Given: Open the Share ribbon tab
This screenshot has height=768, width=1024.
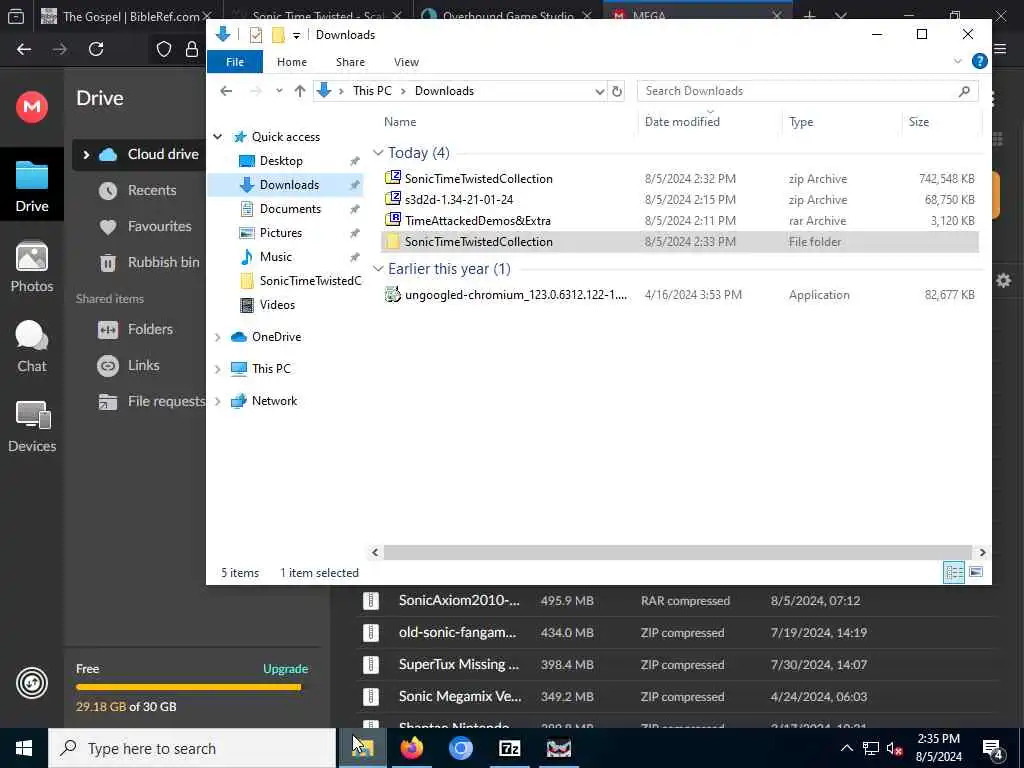Looking at the screenshot, I should tap(350, 62).
